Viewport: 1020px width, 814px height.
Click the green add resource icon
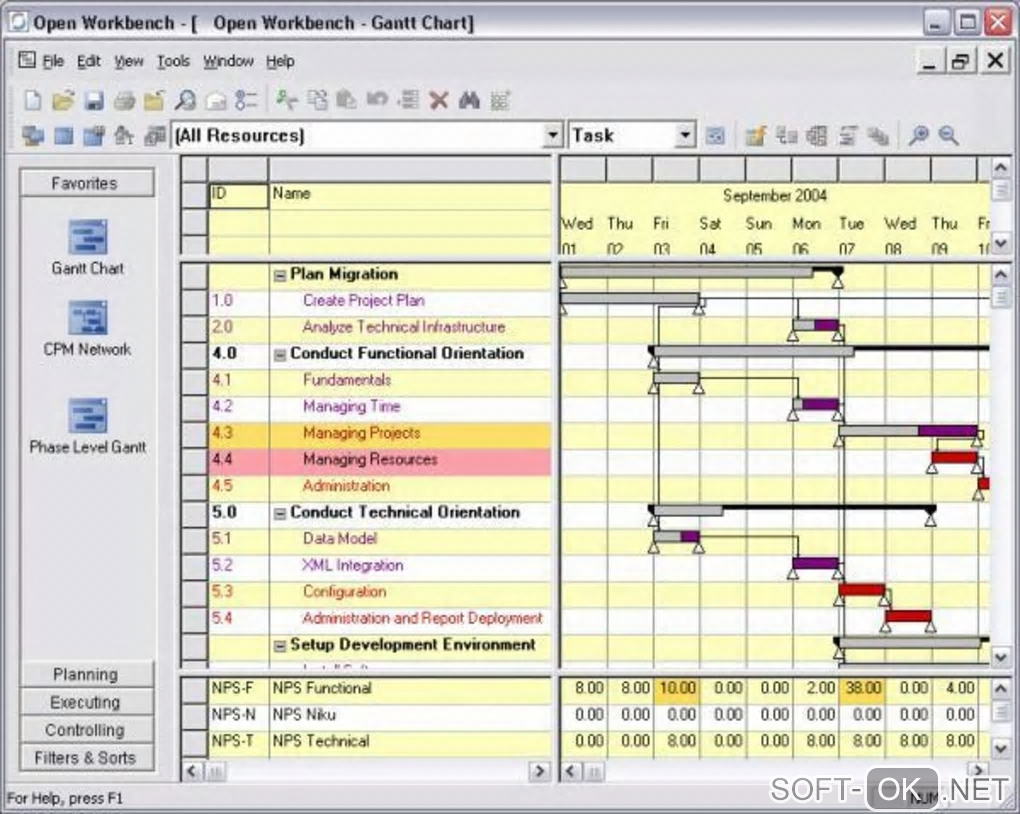click(x=286, y=100)
